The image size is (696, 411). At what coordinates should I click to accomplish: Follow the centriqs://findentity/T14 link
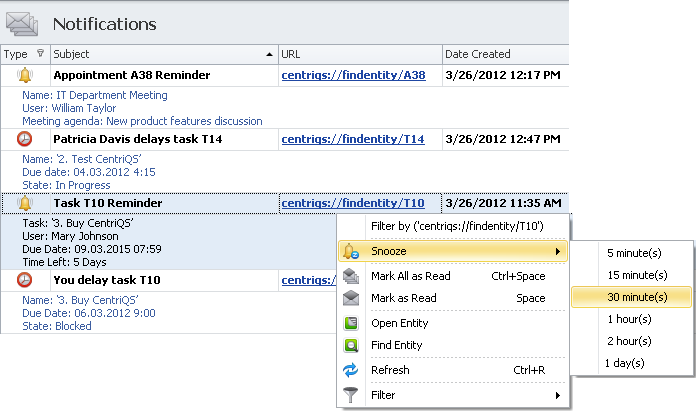[353, 139]
